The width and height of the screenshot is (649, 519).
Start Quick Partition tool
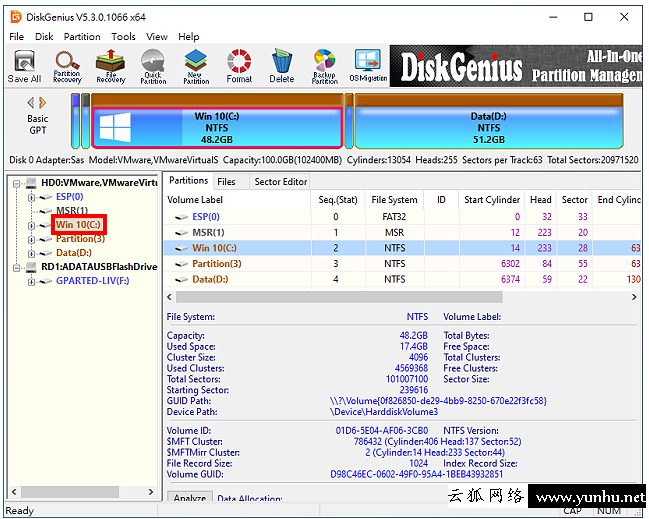click(153, 67)
